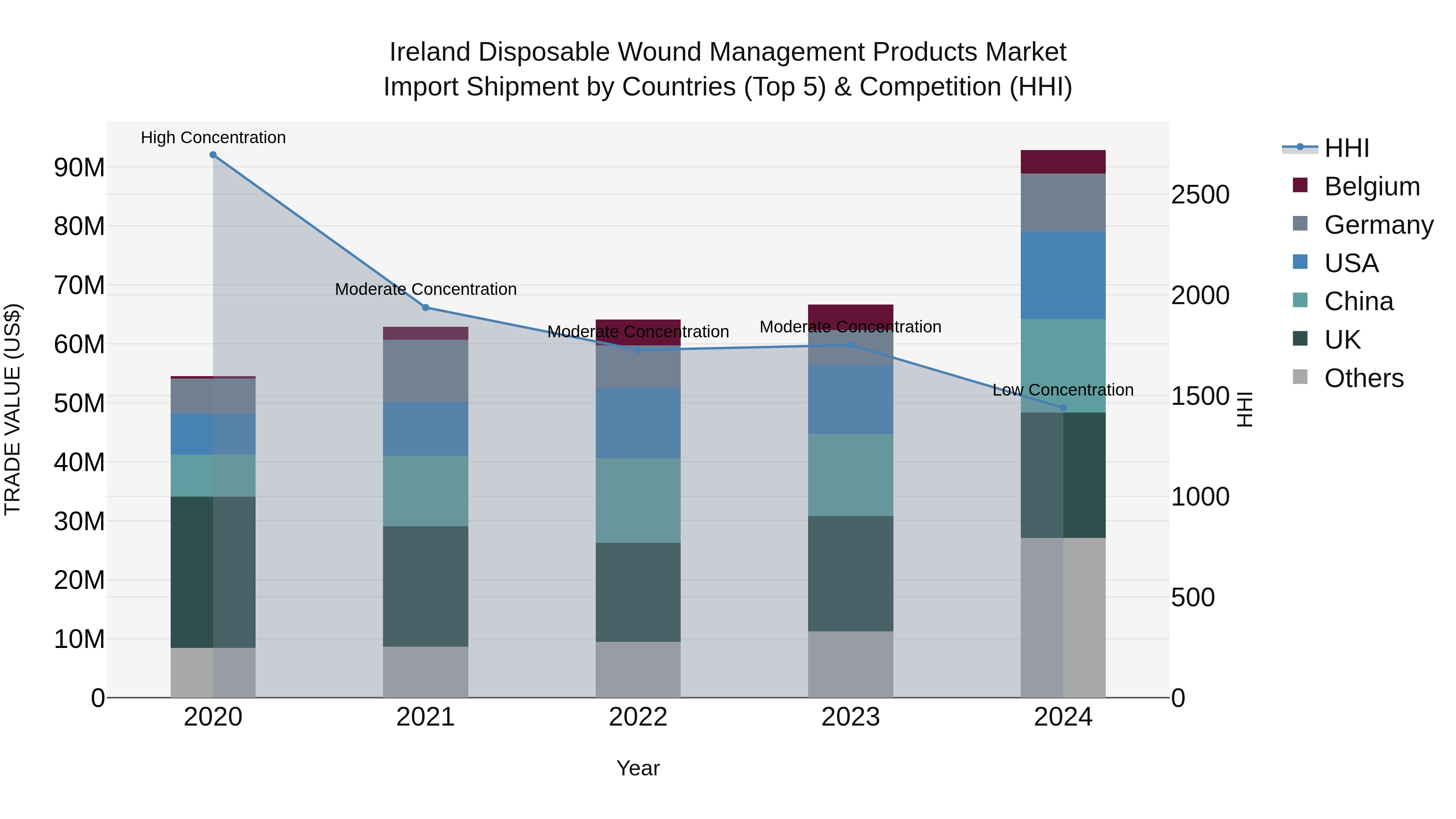This screenshot has width=1456, height=819.
Task: Toggle the HHI legend entry
Action: click(x=1325, y=148)
